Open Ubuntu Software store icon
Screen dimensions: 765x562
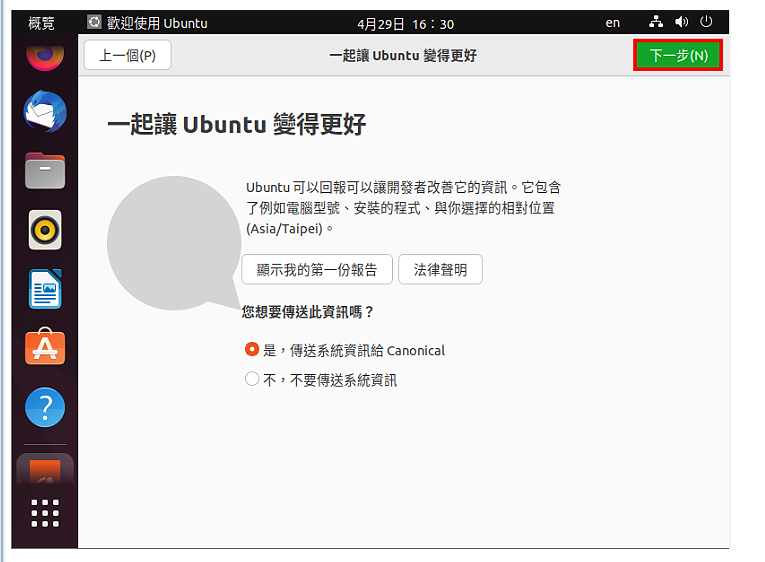click(45, 347)
